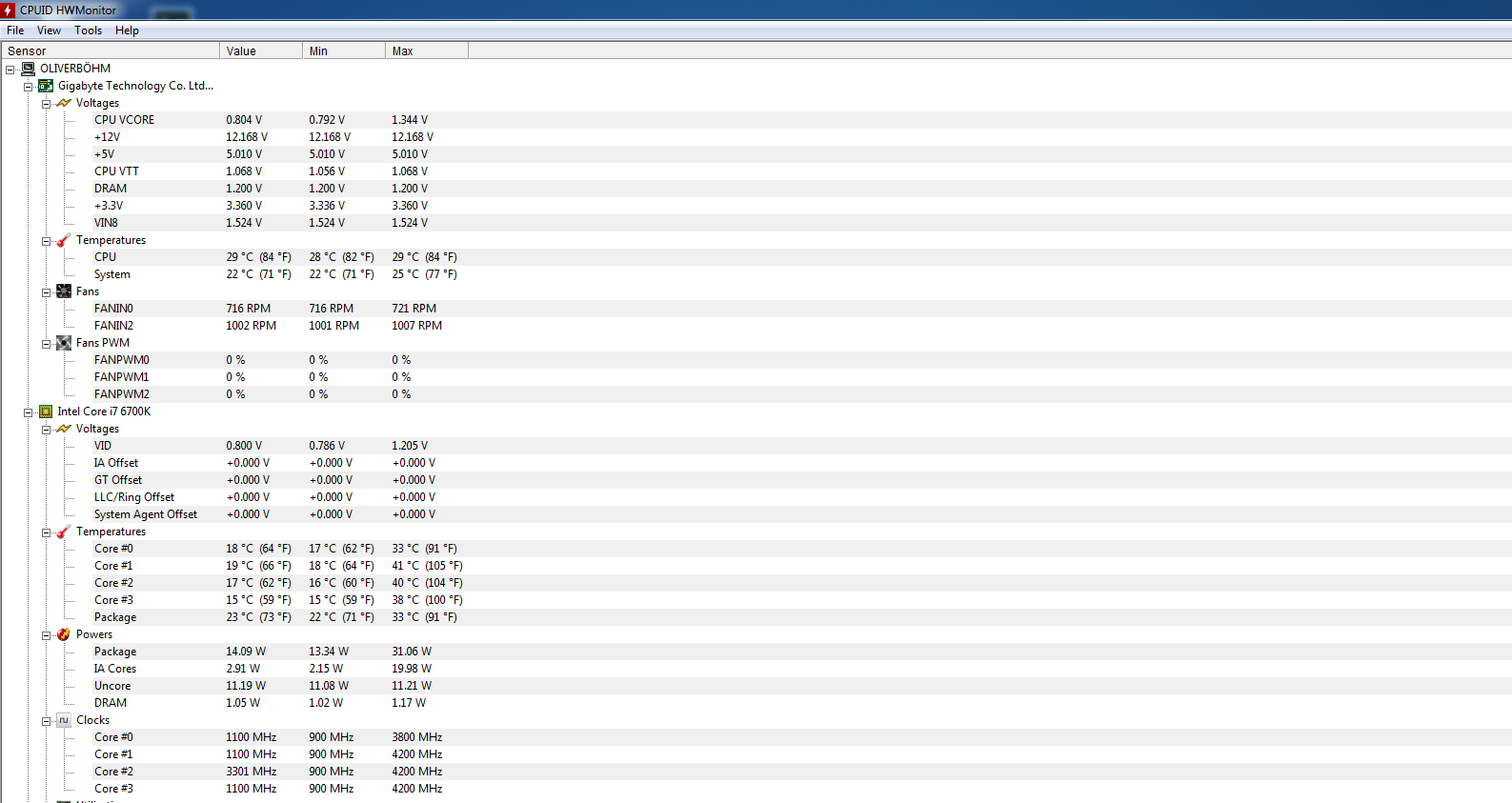Image resolution: width=1512 pixels, height=803 pixels.
Task: Click the 1.344 V max VCORE value
Action: (x=410, y=120)
